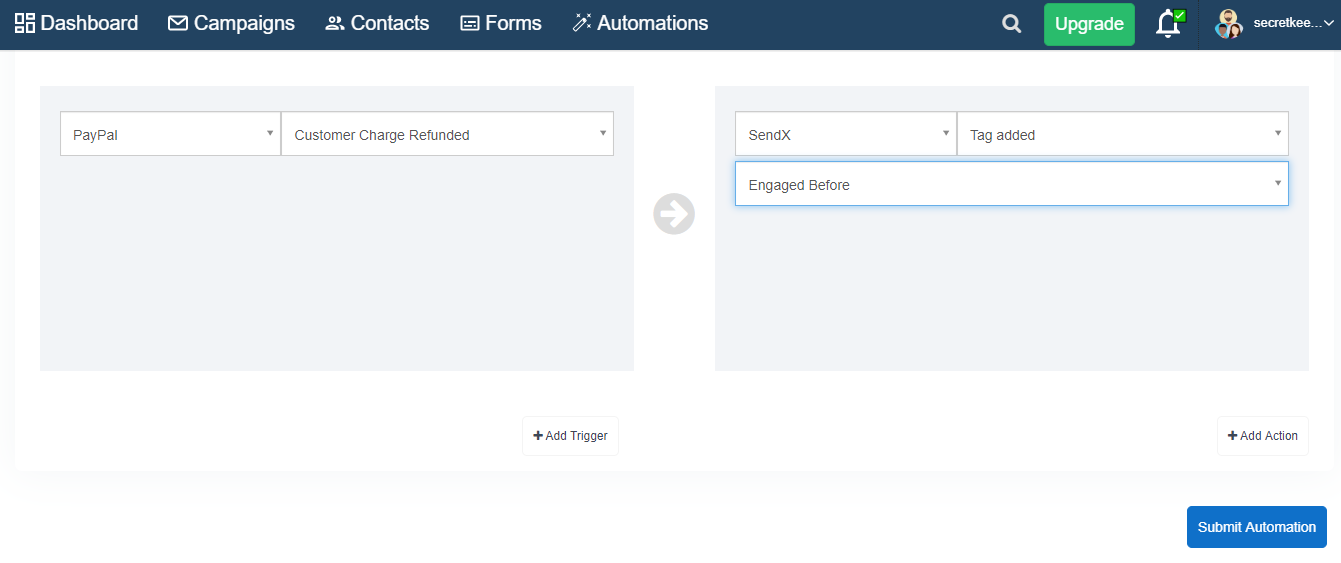The image size is (1341, 563).
Task: Open the PayPal trigger app dropdown
Action: coord(170,134)
